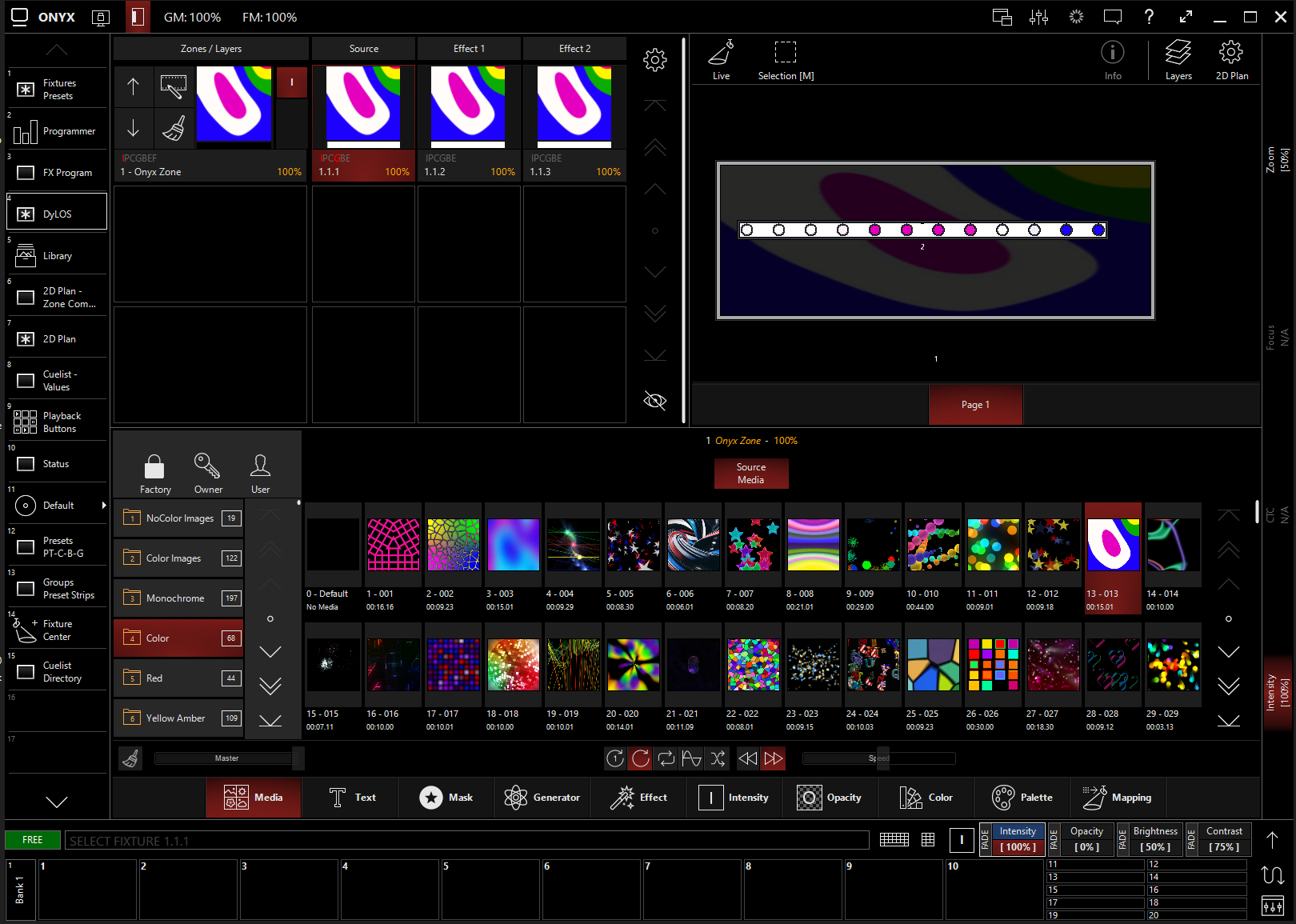Open the workspace windows icon

click(1002, 17)
